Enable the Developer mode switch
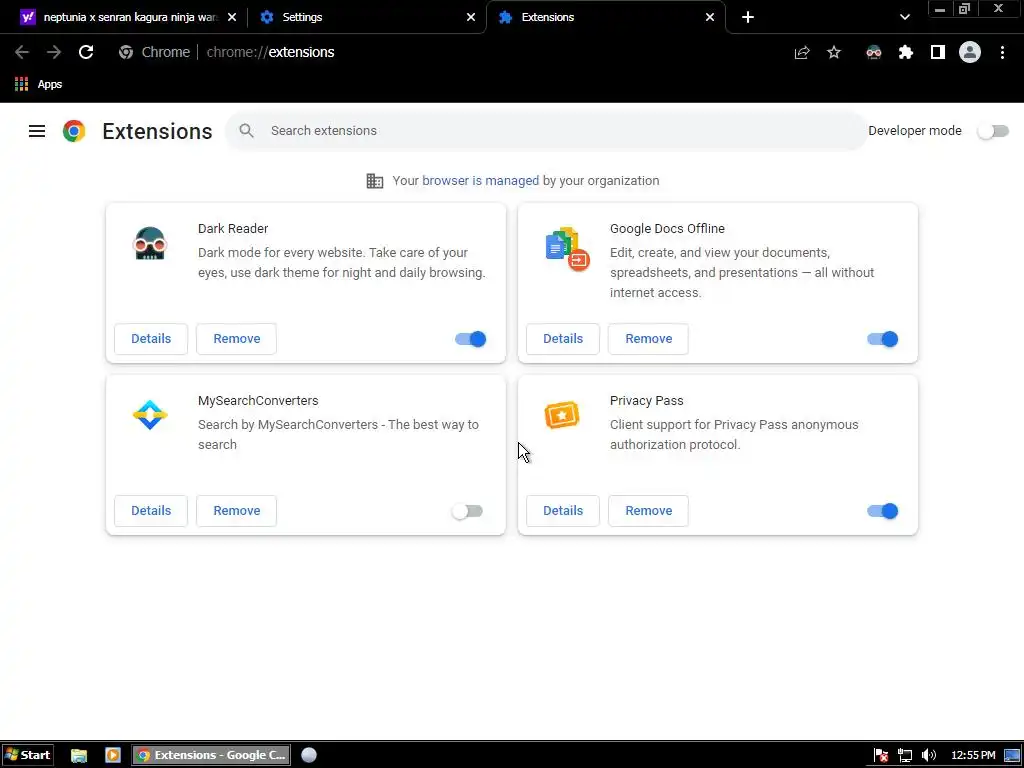Screen dimensions: 1024x768 (993, 131)
